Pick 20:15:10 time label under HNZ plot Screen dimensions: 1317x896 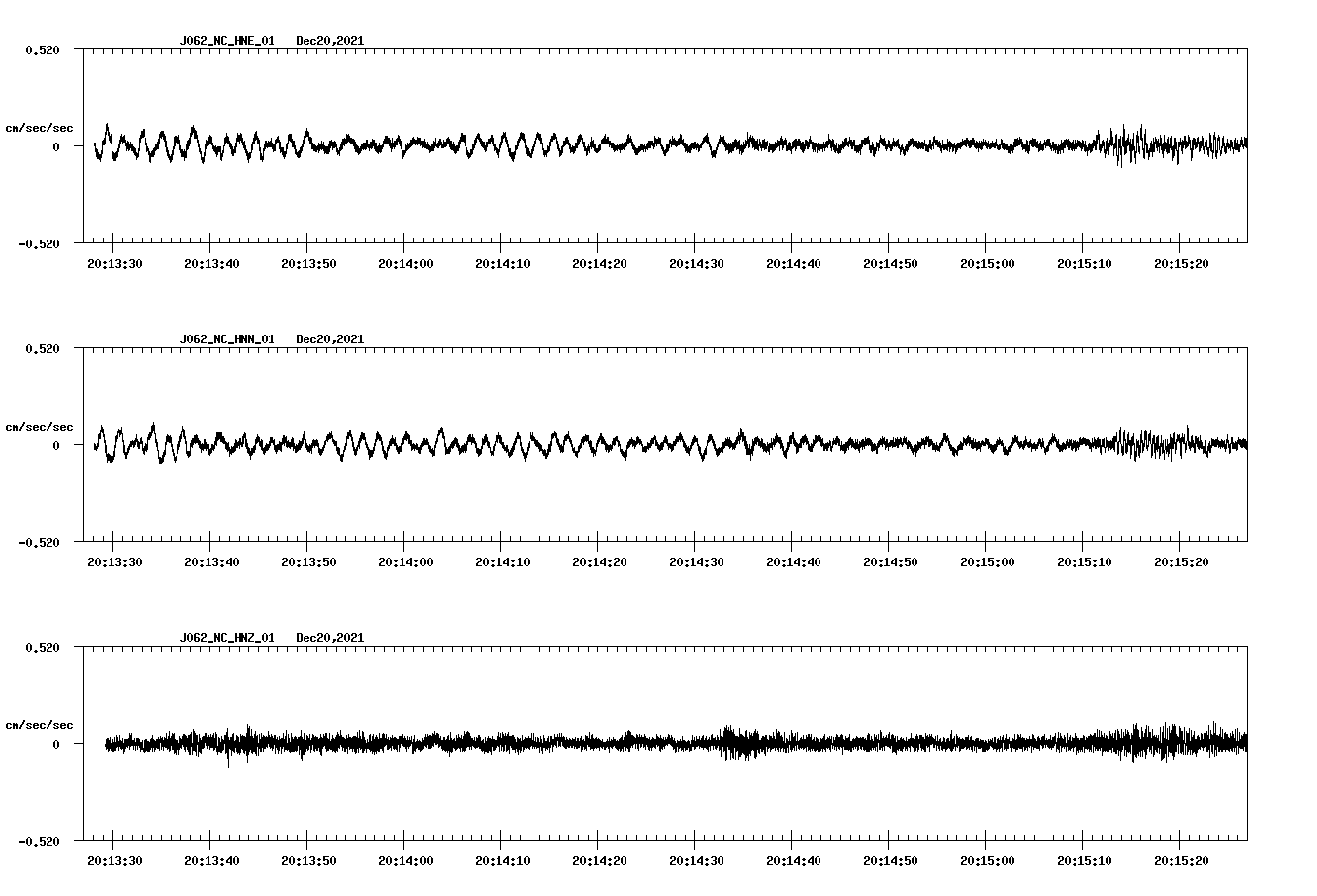click(1084, 860)
